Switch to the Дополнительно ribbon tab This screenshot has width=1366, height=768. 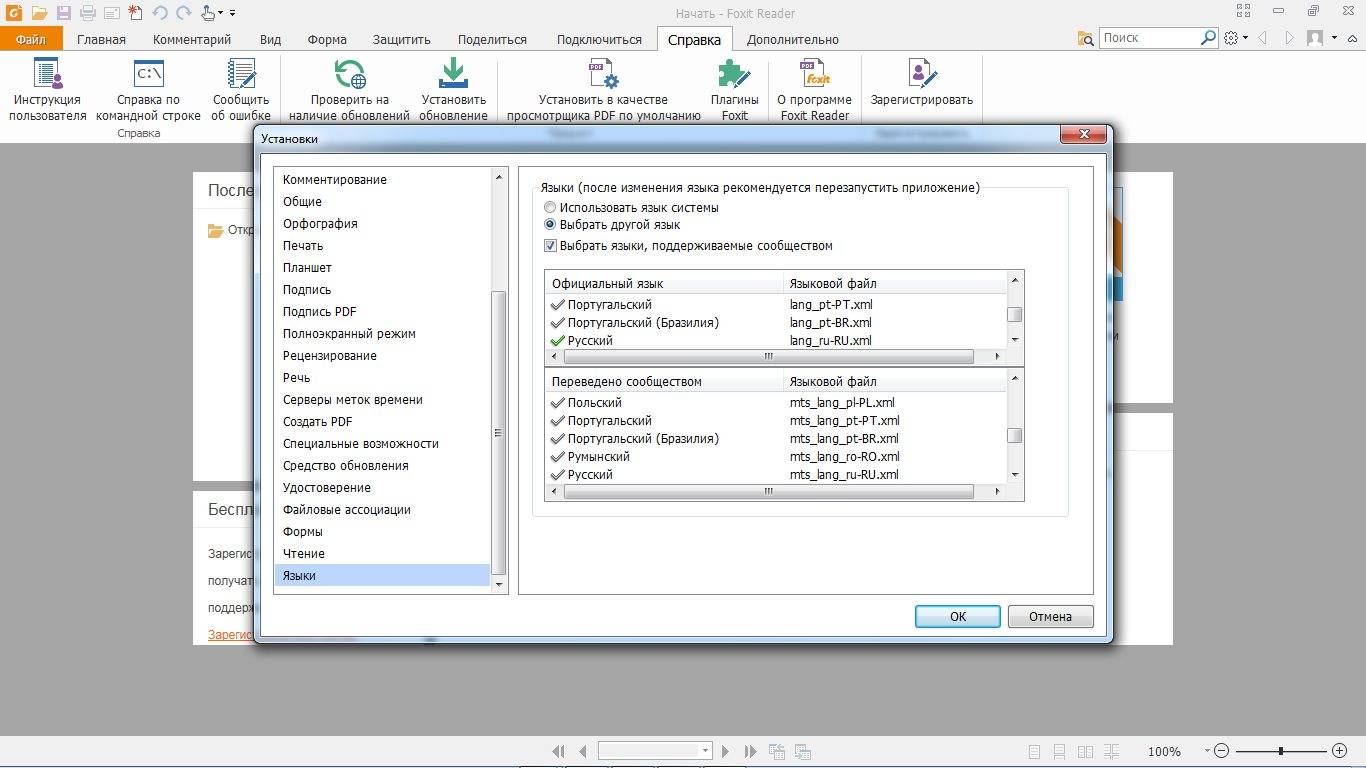coord(793,39)
